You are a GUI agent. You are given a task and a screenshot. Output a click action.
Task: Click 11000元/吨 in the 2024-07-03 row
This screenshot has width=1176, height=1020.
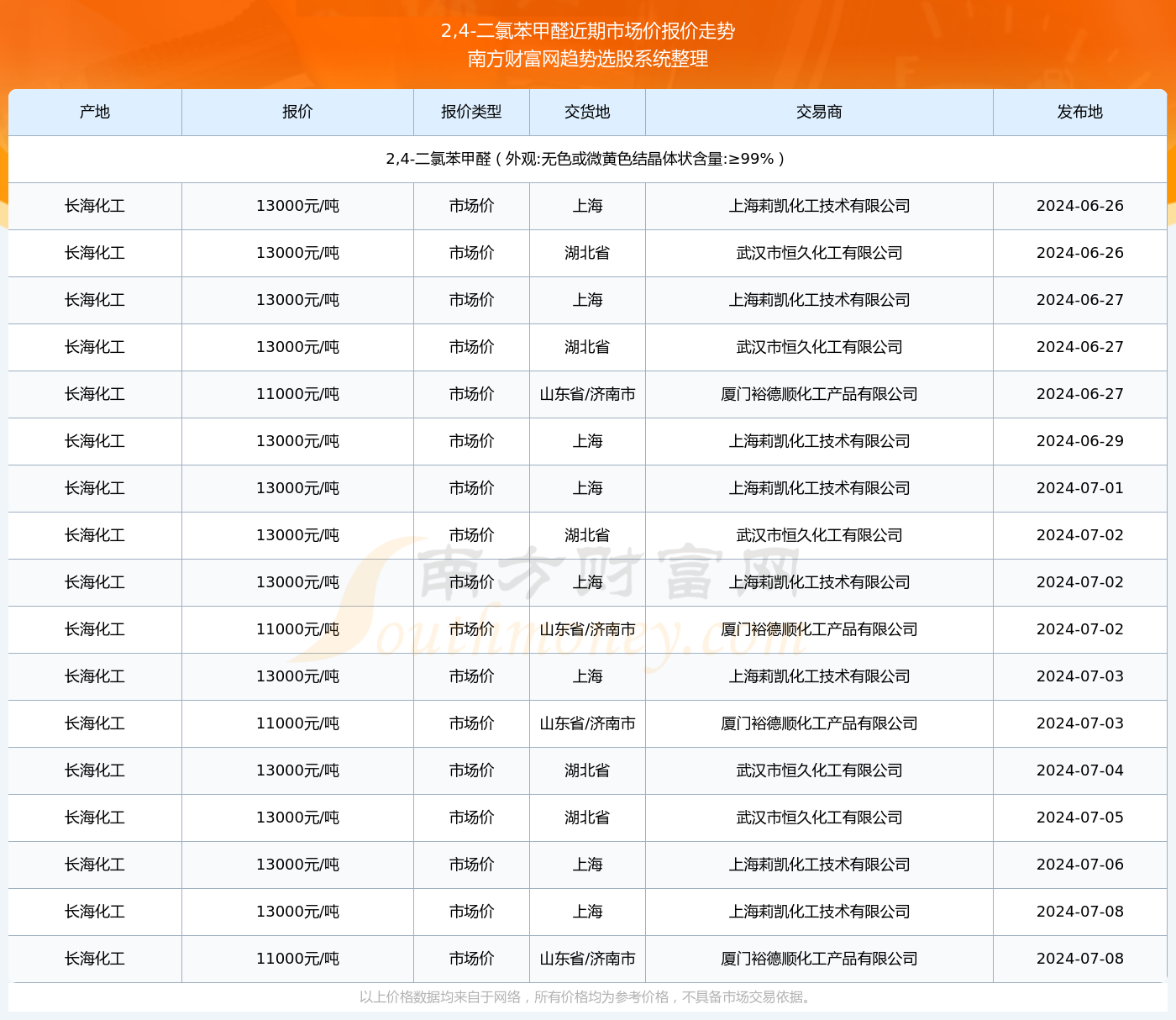tap(297, 723)
